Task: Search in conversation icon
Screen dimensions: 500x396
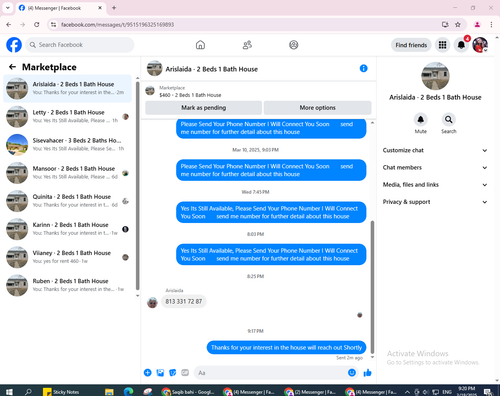Action: (x=449, y=119)
